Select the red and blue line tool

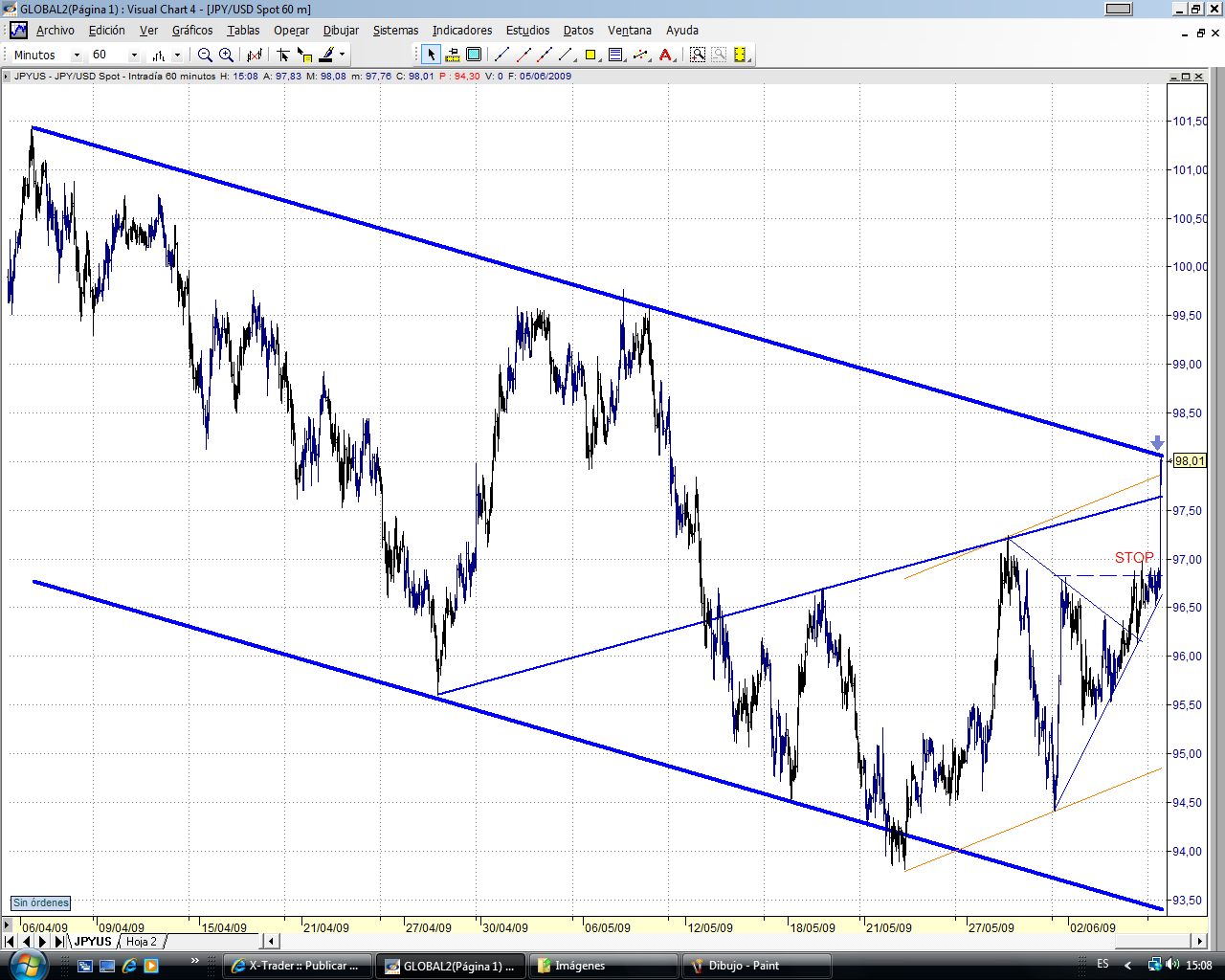coord(546,56)
